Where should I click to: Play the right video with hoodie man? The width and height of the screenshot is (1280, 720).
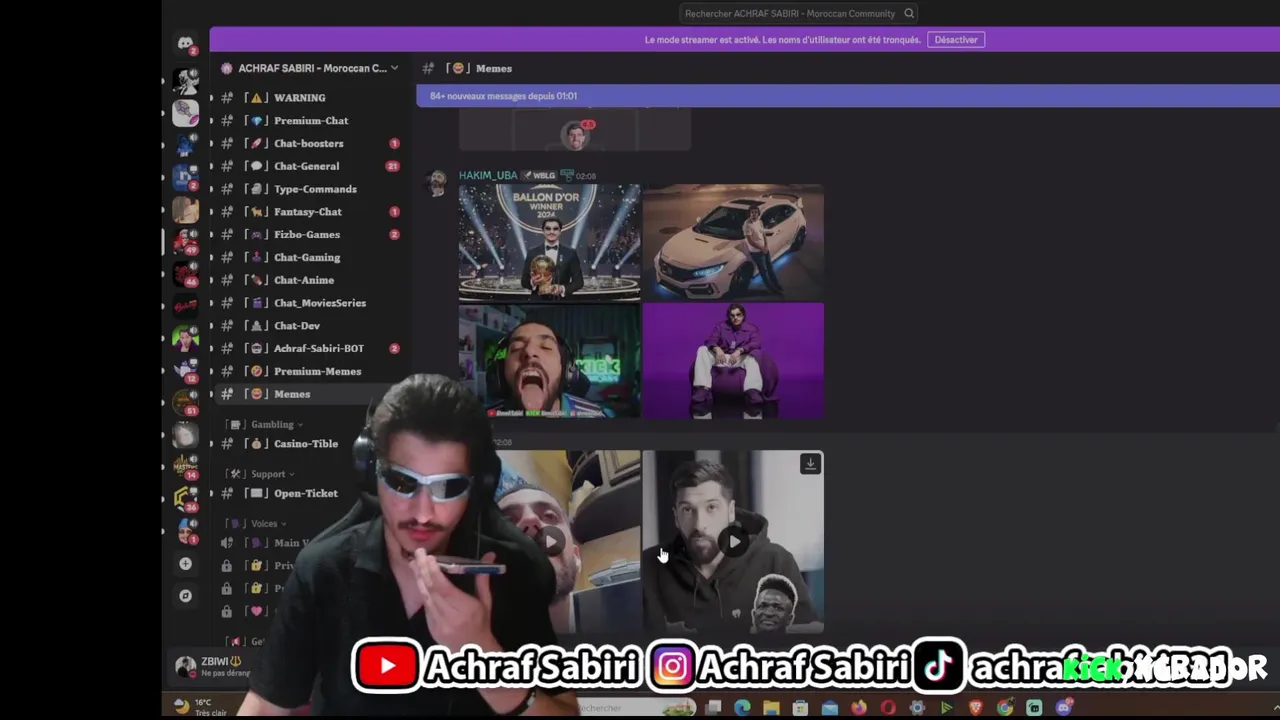[734, 541]
